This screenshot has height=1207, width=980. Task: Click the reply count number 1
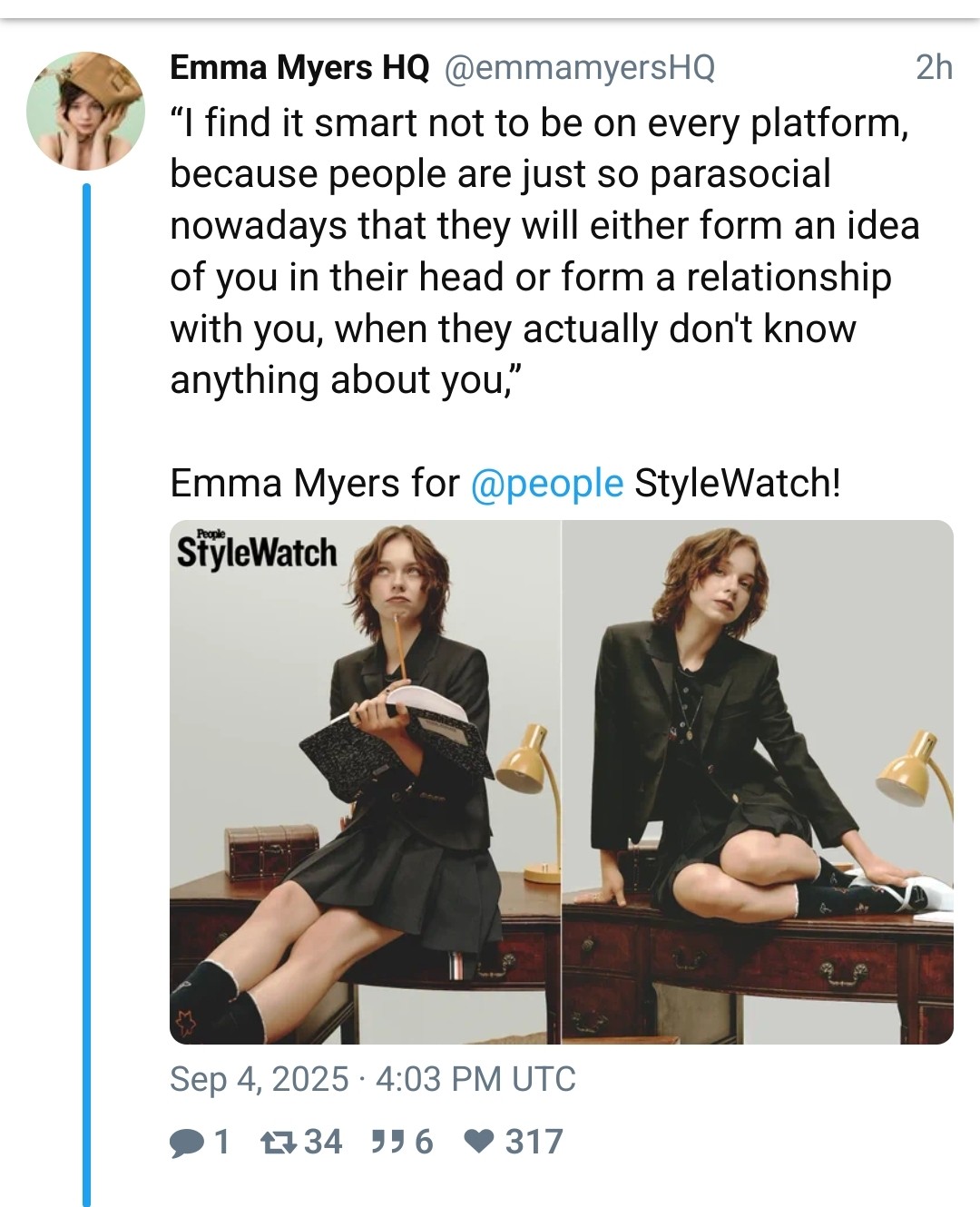(220, 1142)
